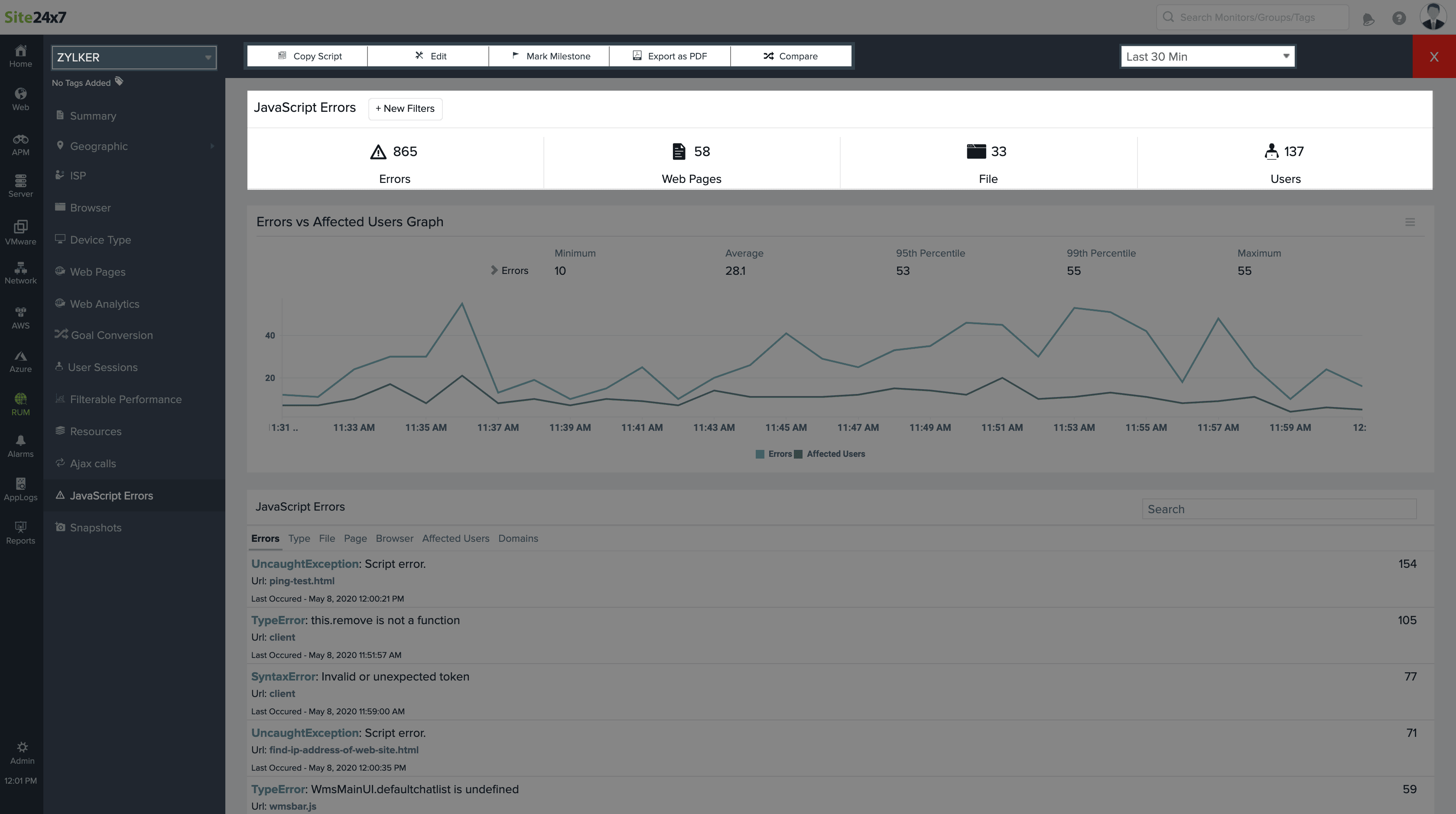The width and height of the screenshot is (1456, 814).
Task: Click the JavaScript Errors search field
Action: [1278, 509]
